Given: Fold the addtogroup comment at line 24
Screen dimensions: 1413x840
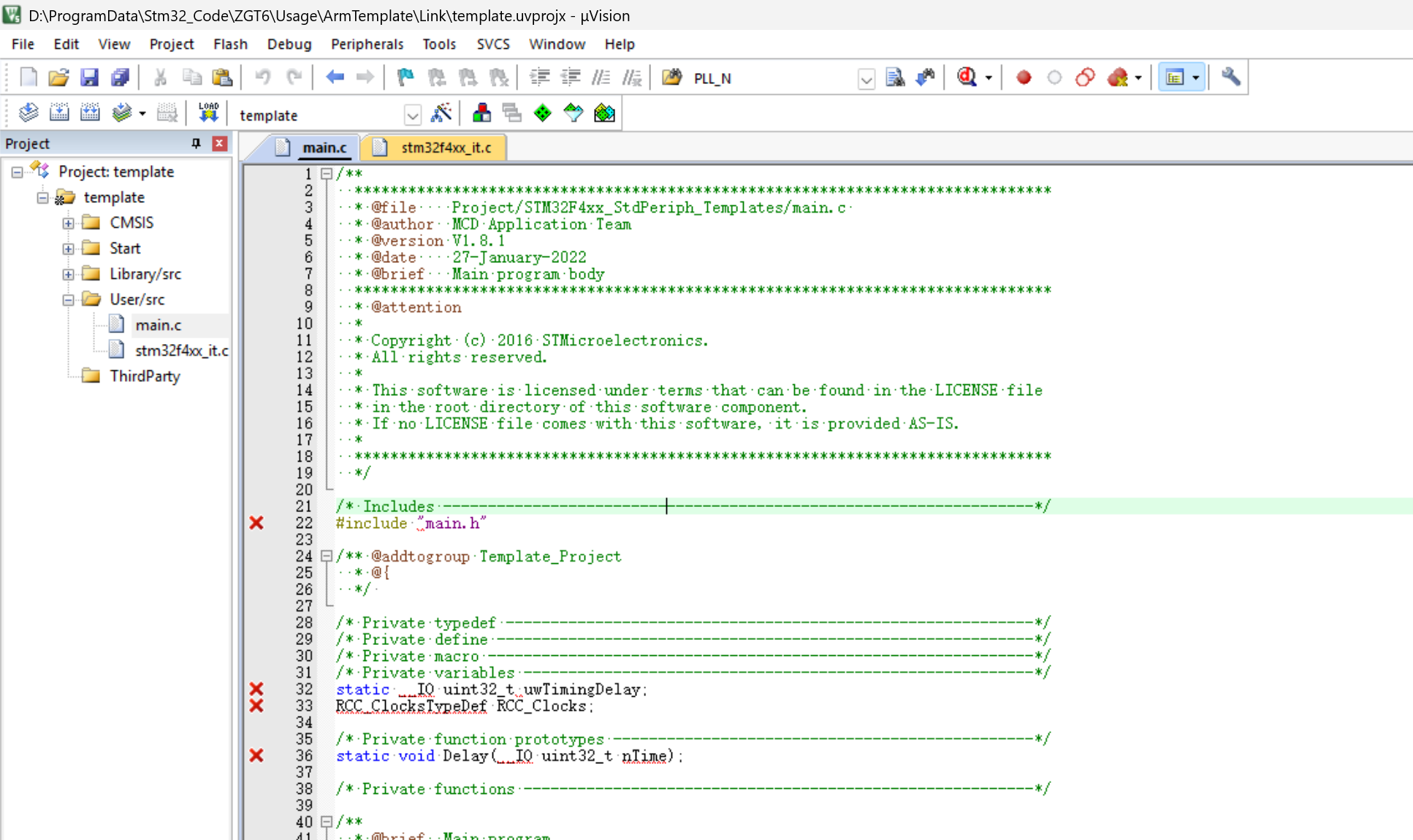Looking at the screenshot, I should point(327,557).
